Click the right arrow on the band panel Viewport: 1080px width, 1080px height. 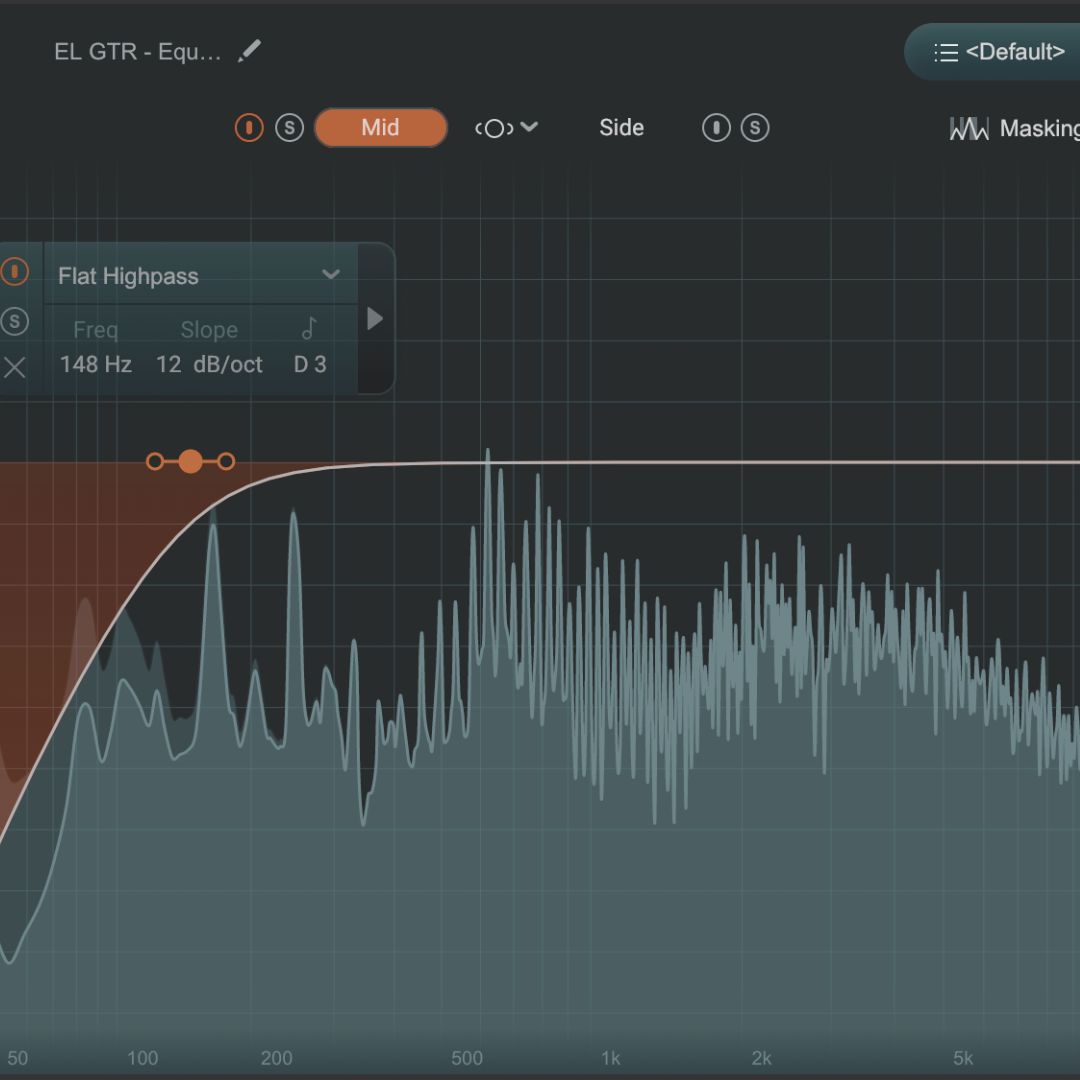click(375, 319)
